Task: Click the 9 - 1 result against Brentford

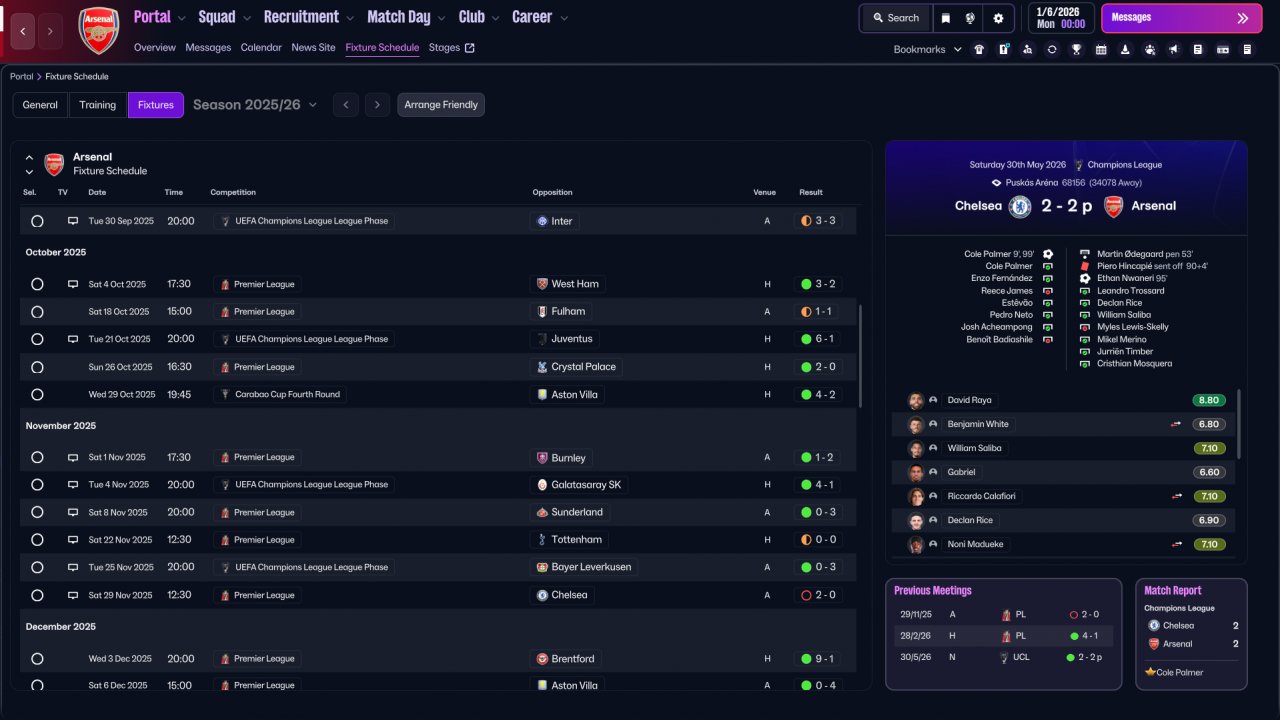Action: click(819, 659)
